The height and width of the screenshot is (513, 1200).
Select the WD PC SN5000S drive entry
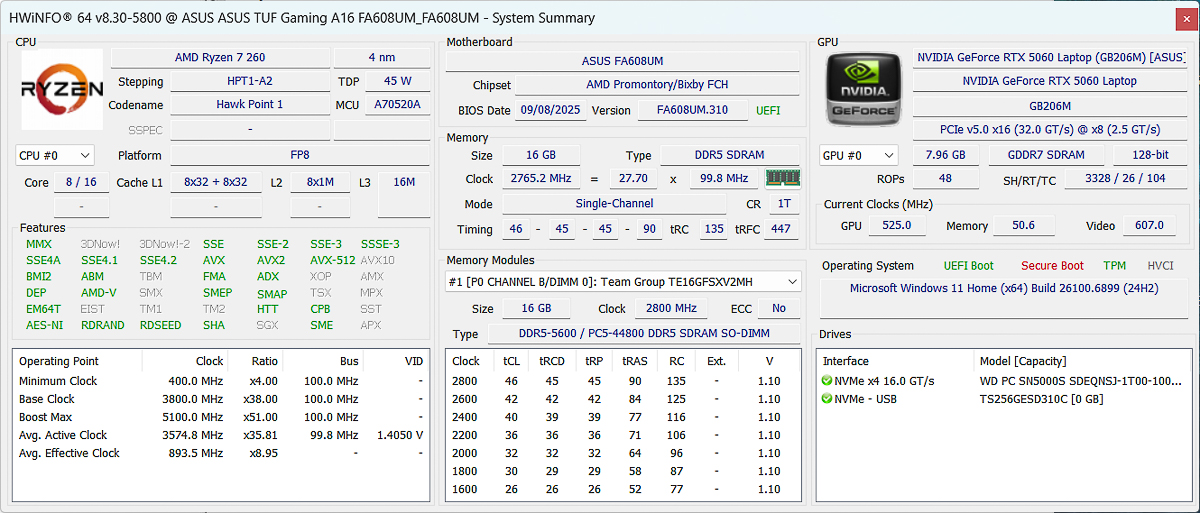(1080, 381)
